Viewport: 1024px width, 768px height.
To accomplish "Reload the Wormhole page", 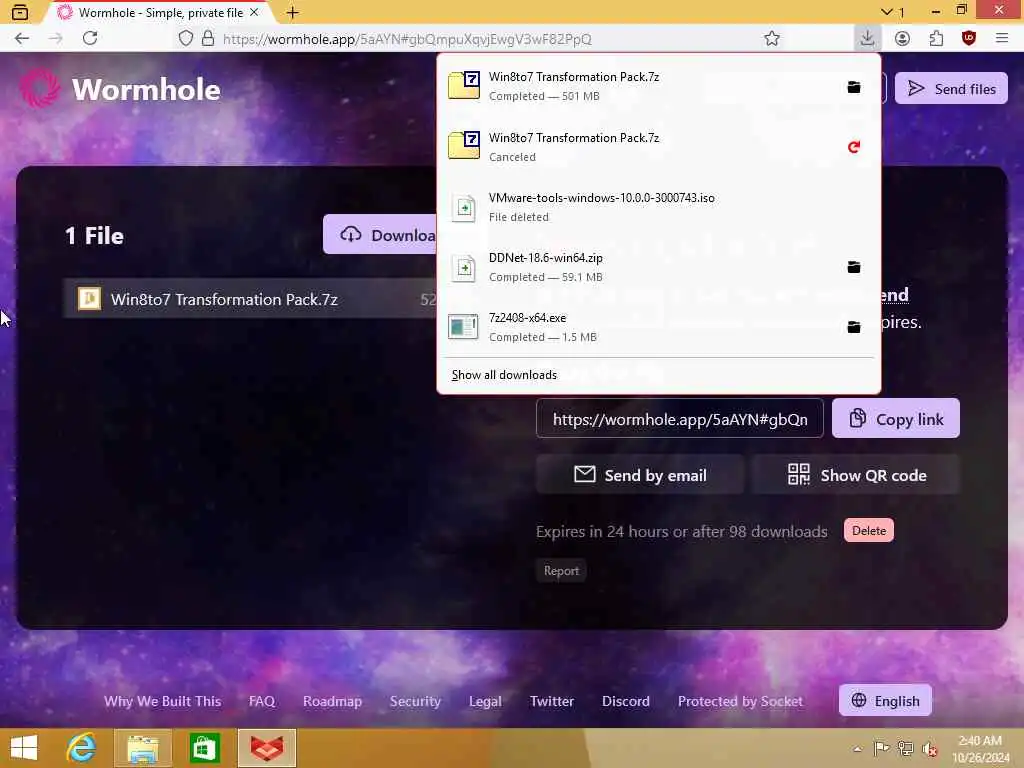I will pyautogui.click(x=90, y=39).
